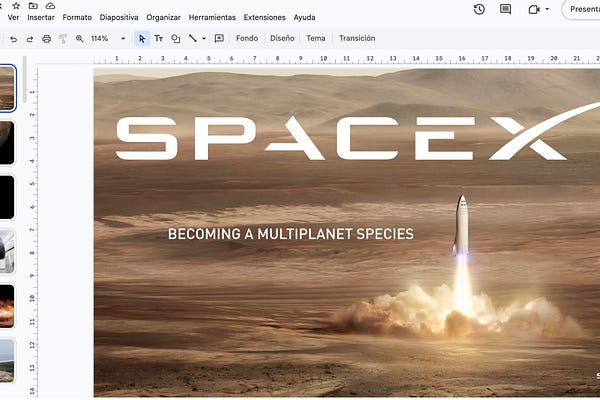Expand the video call options arrow

(x=547, y=9)
